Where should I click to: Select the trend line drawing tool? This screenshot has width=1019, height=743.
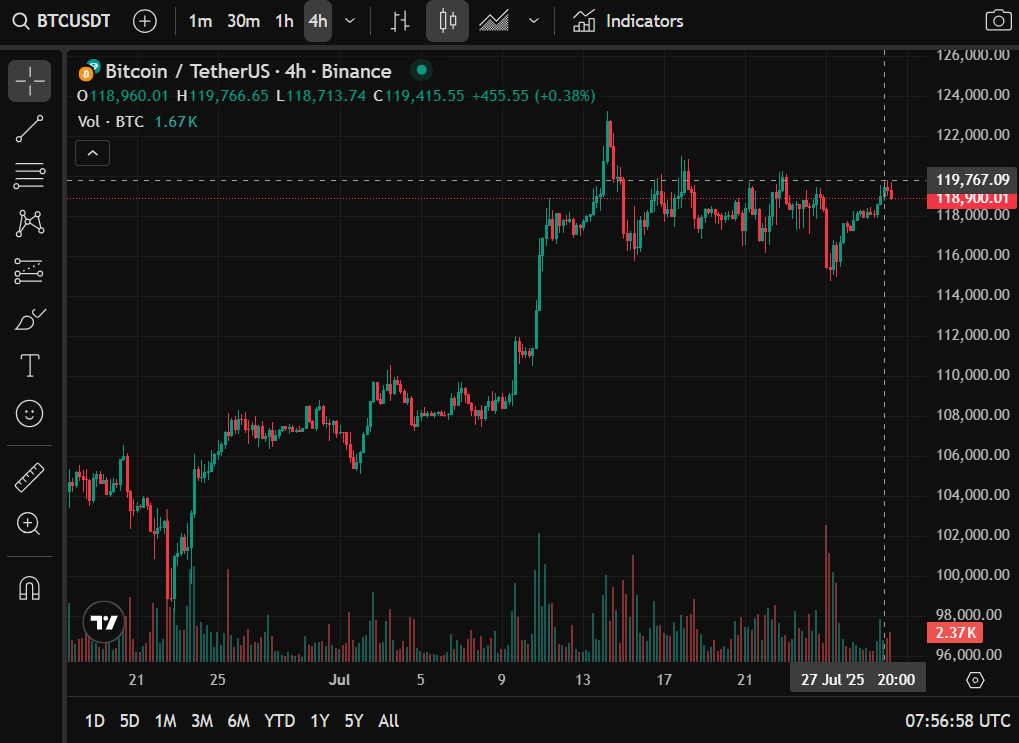(30, 129)
